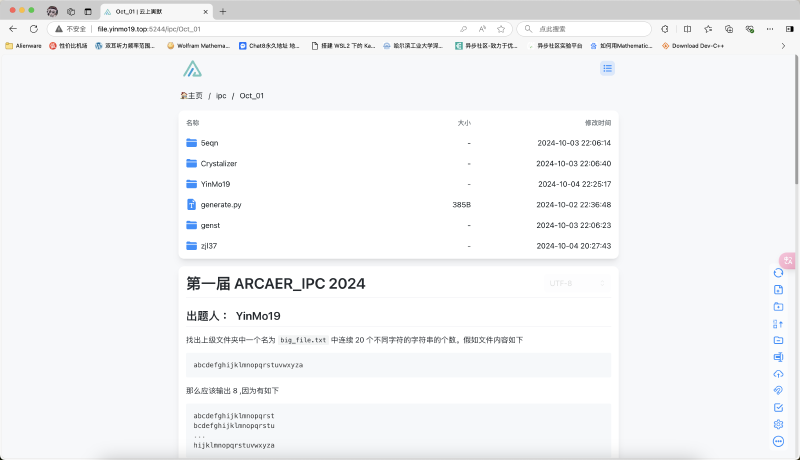This screenshot has width=800, height=460.
Task: Open the UTF-8 encoding dropdown
Action: coord(577,283)
